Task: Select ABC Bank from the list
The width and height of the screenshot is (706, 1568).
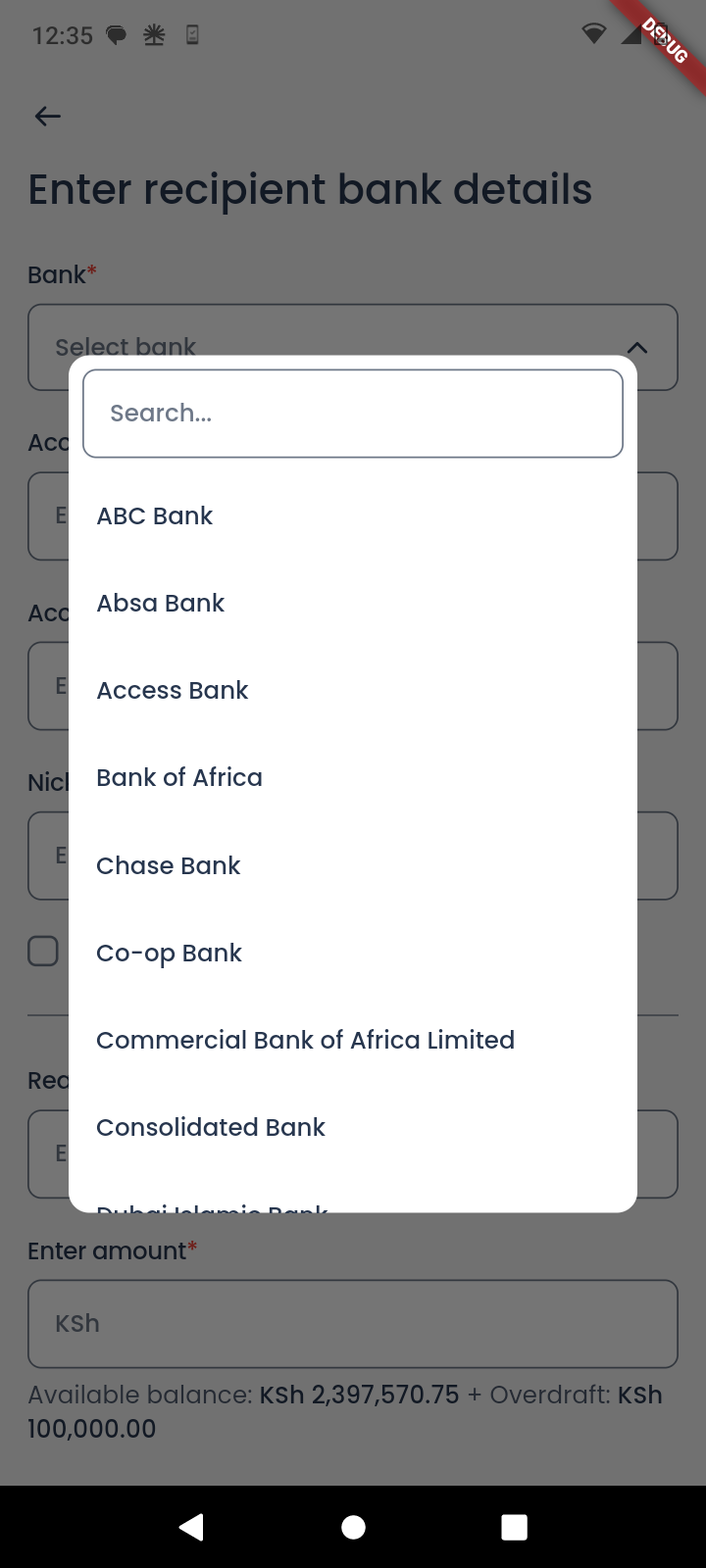Action: pyautogui.click(x=155, y=516)
